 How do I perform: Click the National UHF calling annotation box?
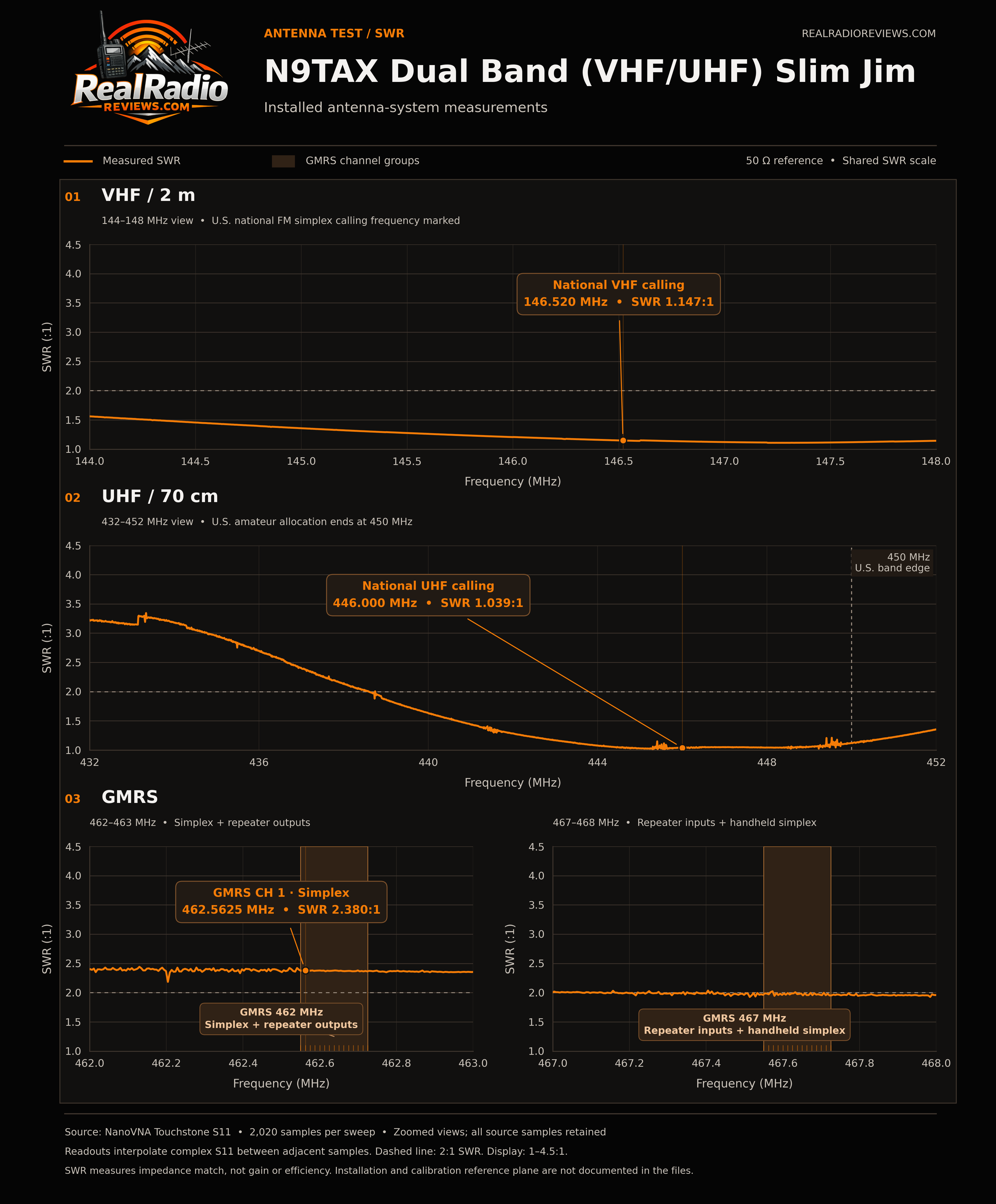click(428, 595)
